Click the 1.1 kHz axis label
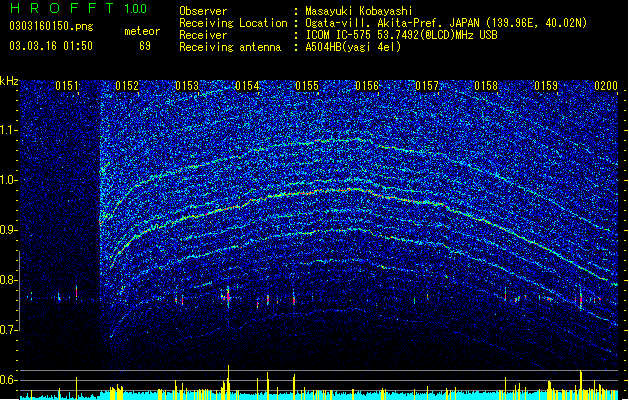Image resolution: width=629 pixels, height=400 pixels. [x=9, y=130]
